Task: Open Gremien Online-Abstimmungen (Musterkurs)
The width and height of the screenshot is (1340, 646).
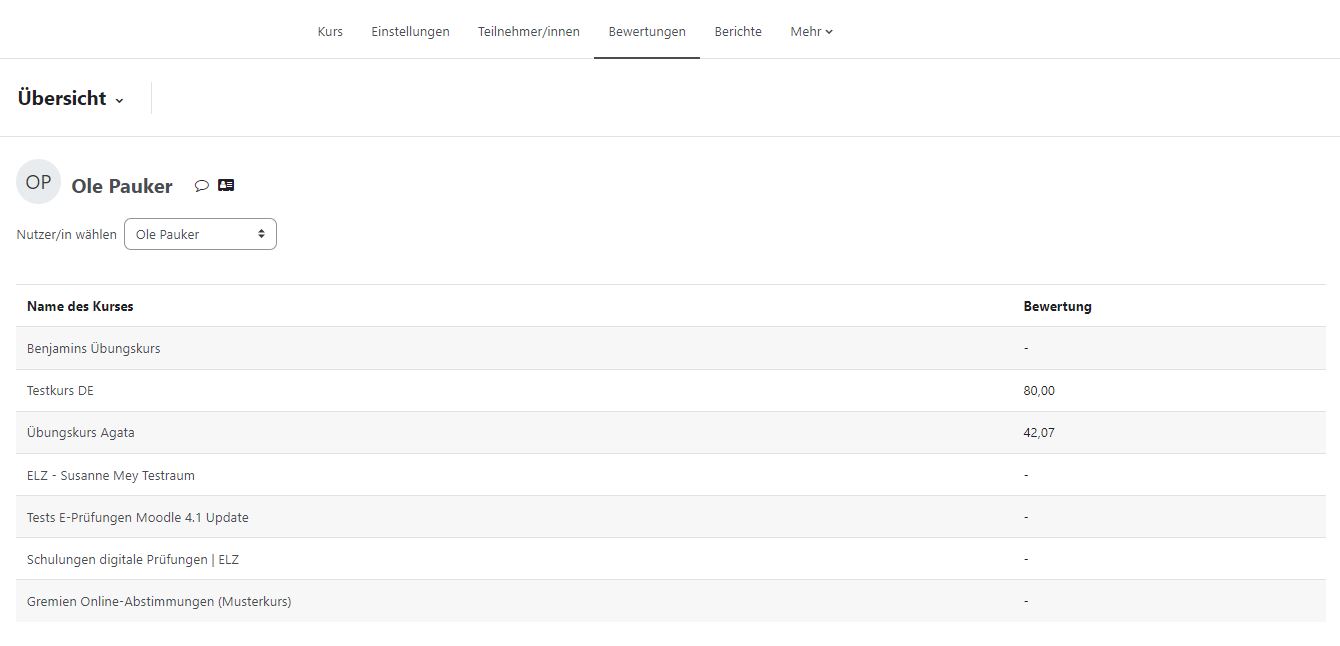Action: [x=159, y=601]
